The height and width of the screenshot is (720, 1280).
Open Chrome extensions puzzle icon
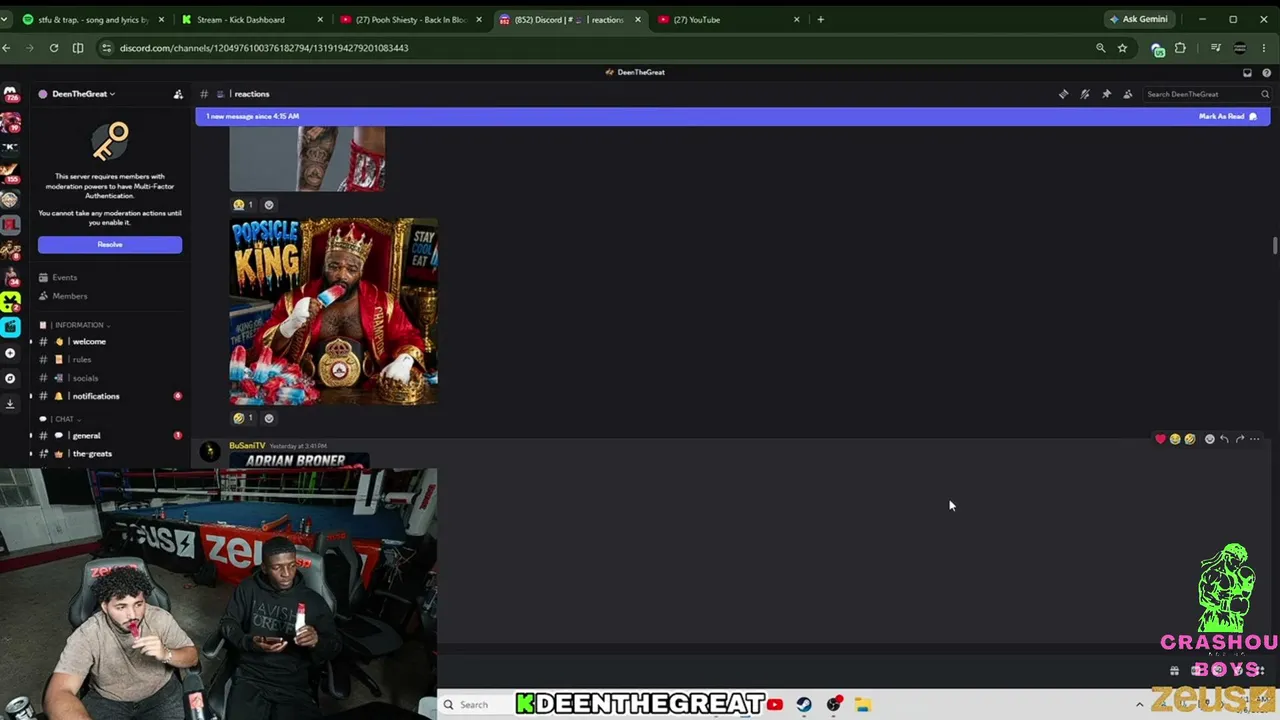[x=1180, y=48]
